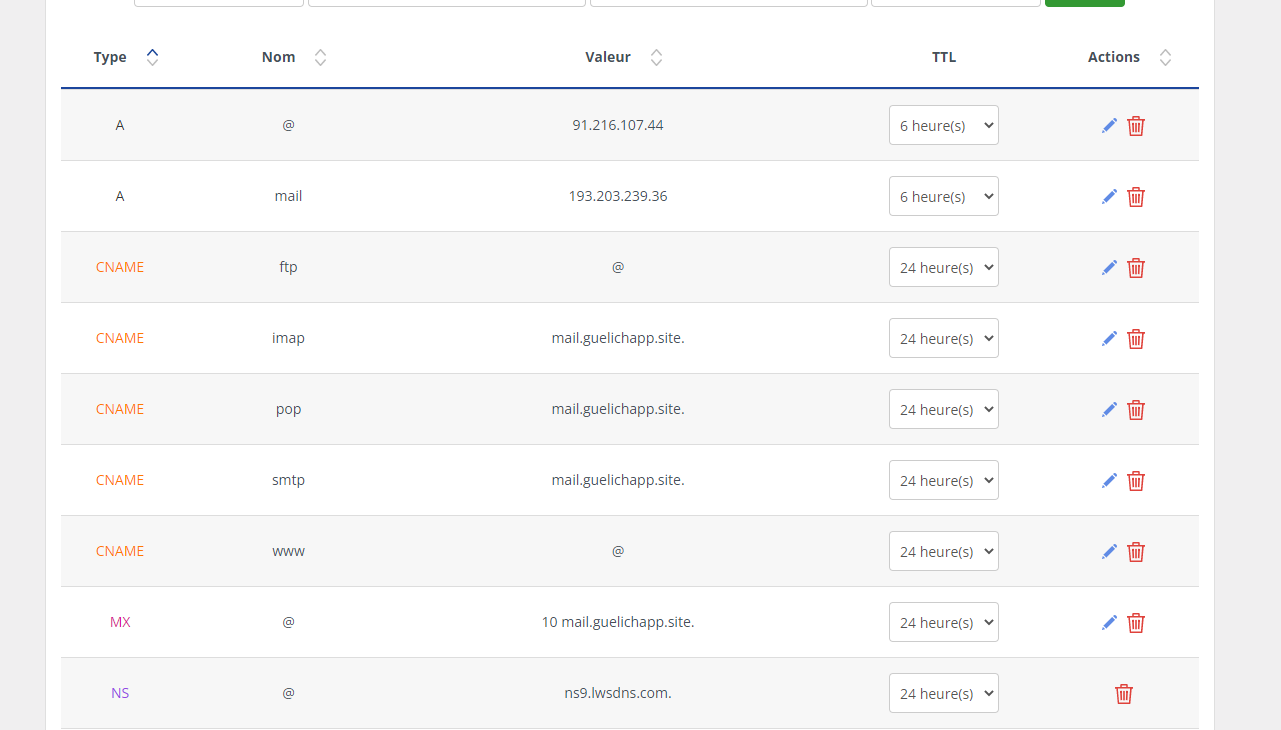The height and width of the screenshot is (730, 1281).
Task: Click the green button at top
Action: point(1084,3)
